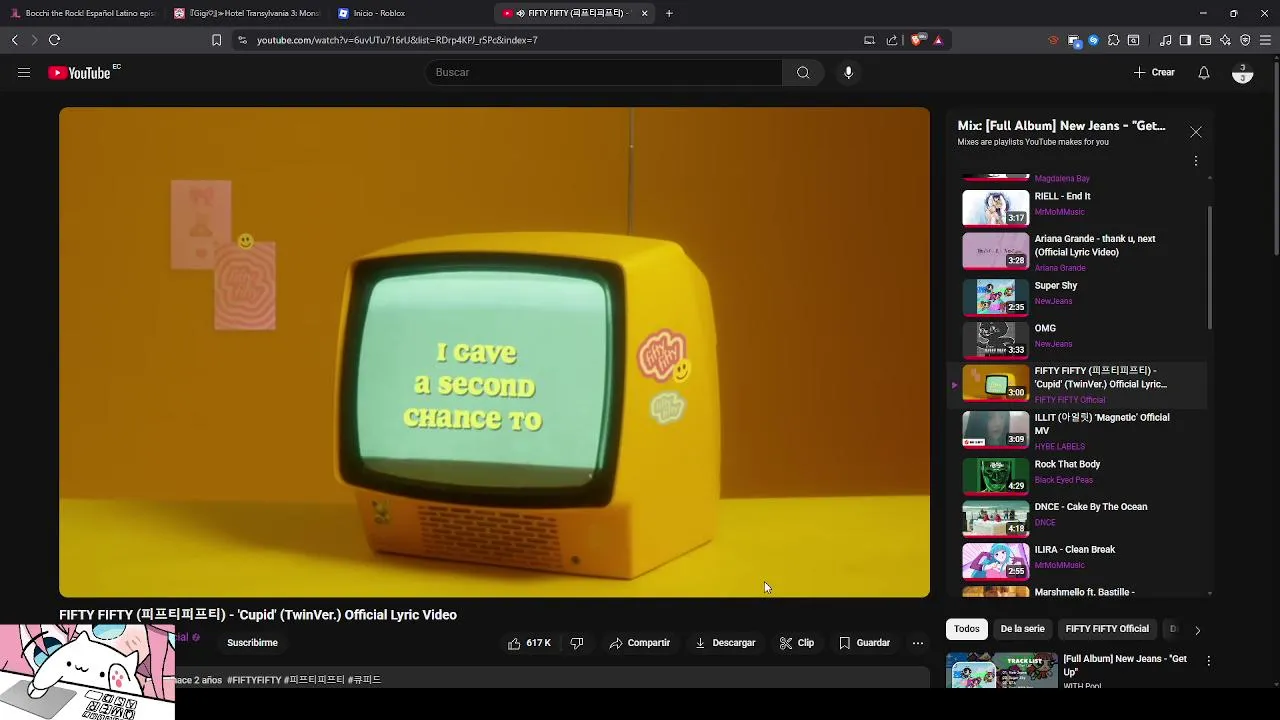Click the Cupid video player to pause

[494, 352]
